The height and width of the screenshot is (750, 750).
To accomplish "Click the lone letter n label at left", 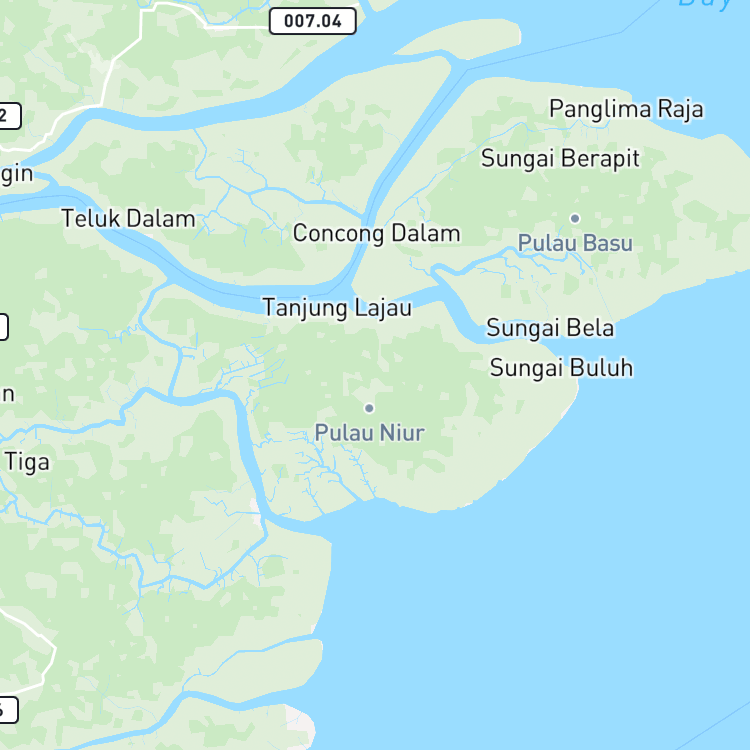I will coord(8,395).
